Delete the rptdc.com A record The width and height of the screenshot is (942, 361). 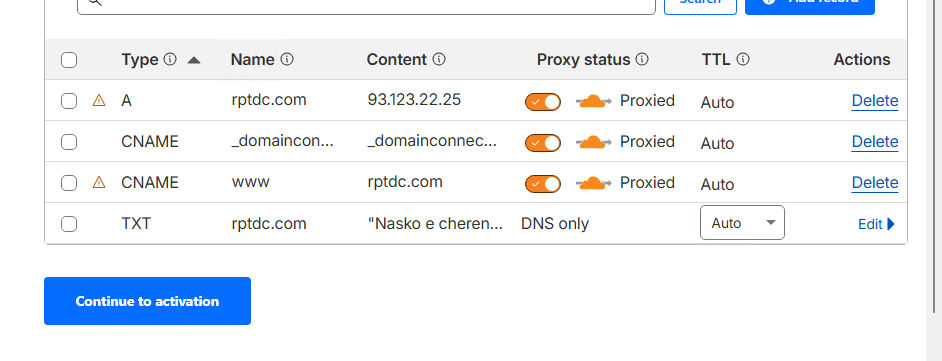[875, 101]
